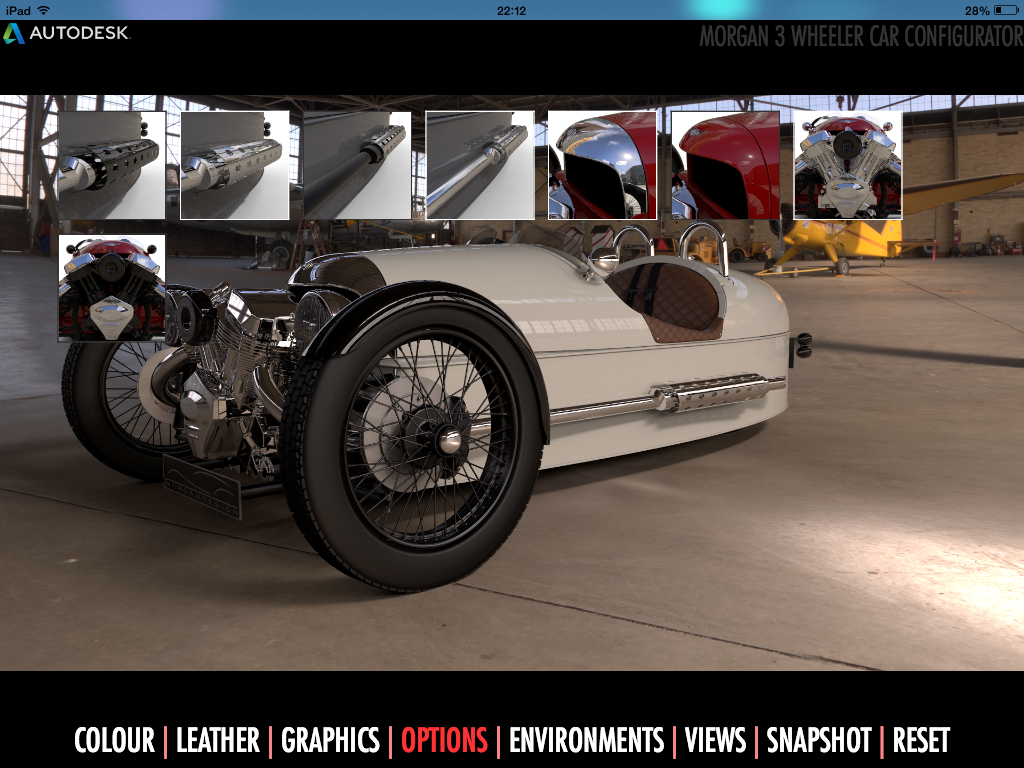Pick the body-coloured red cowl thumbnail
Image resolution: width=1024 pixels, height=768 pixels.
(725, 165)
